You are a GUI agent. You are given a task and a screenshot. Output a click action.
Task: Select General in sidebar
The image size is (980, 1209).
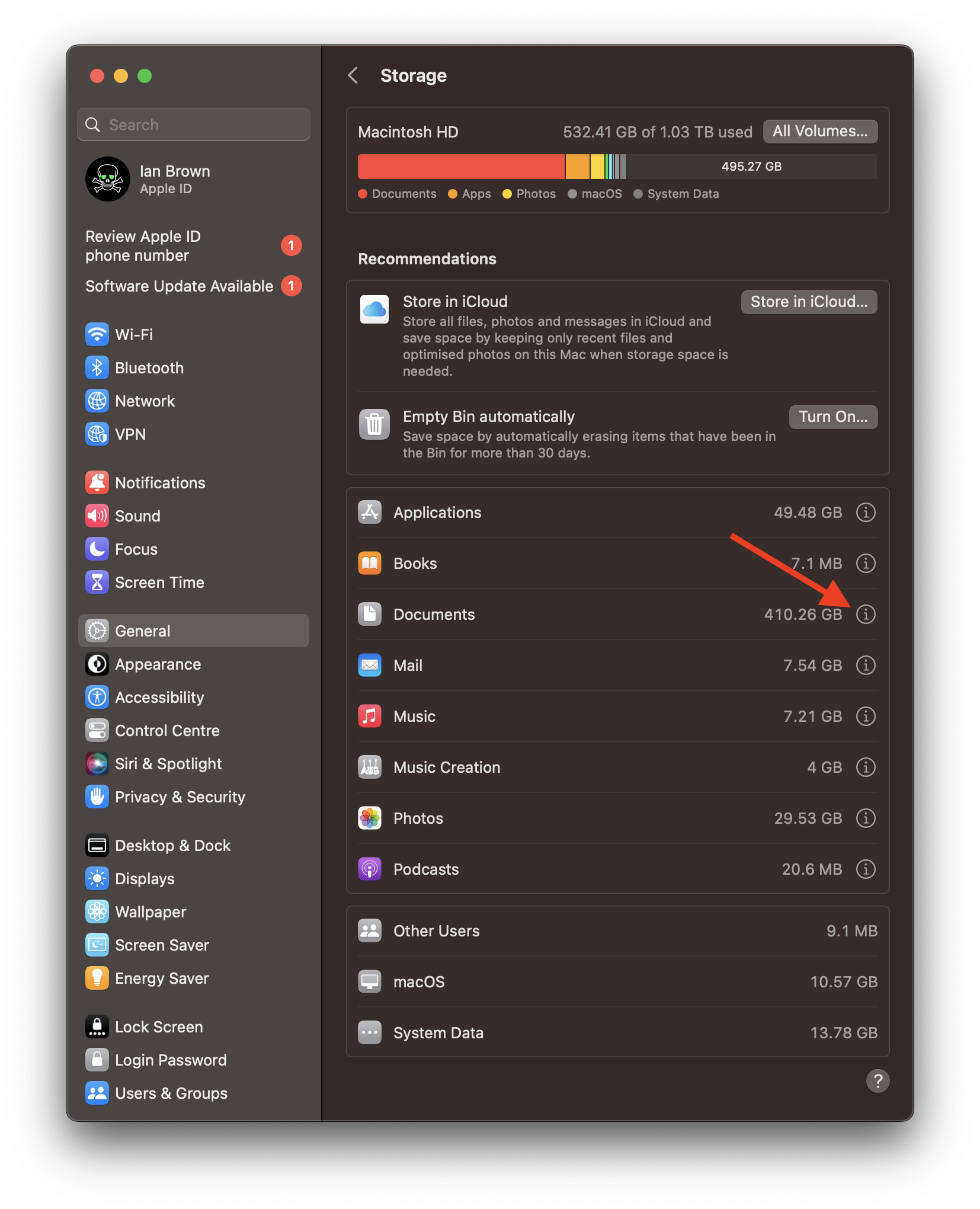pyautogui.click(x=193, y=631)
